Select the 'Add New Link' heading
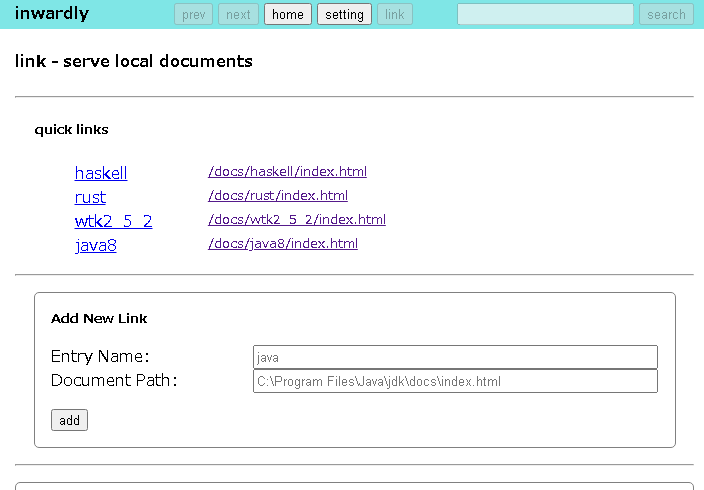Screen dimensions: 704x490 [x=99, y=318]
